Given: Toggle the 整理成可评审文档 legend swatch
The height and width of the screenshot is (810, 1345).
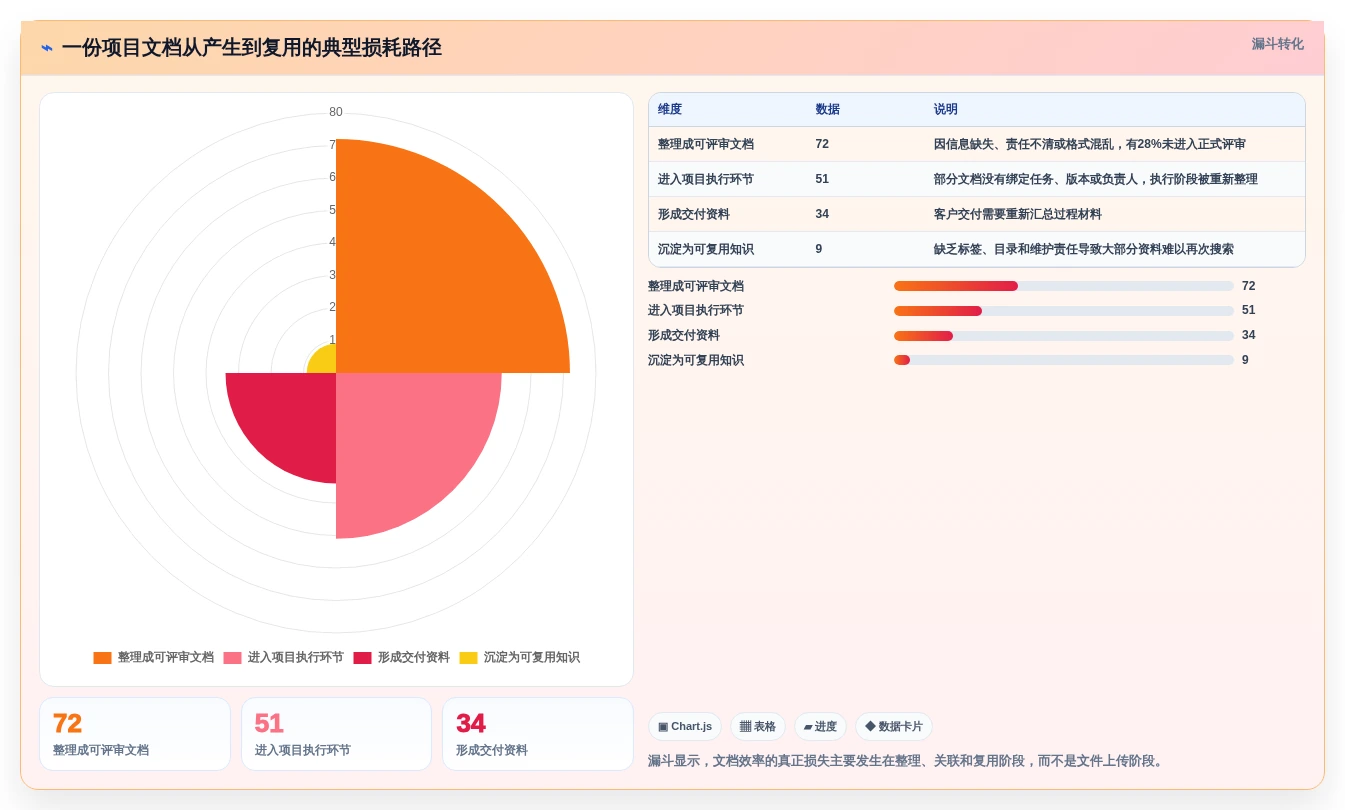Looking at the screenshot, I should (102, 658).
